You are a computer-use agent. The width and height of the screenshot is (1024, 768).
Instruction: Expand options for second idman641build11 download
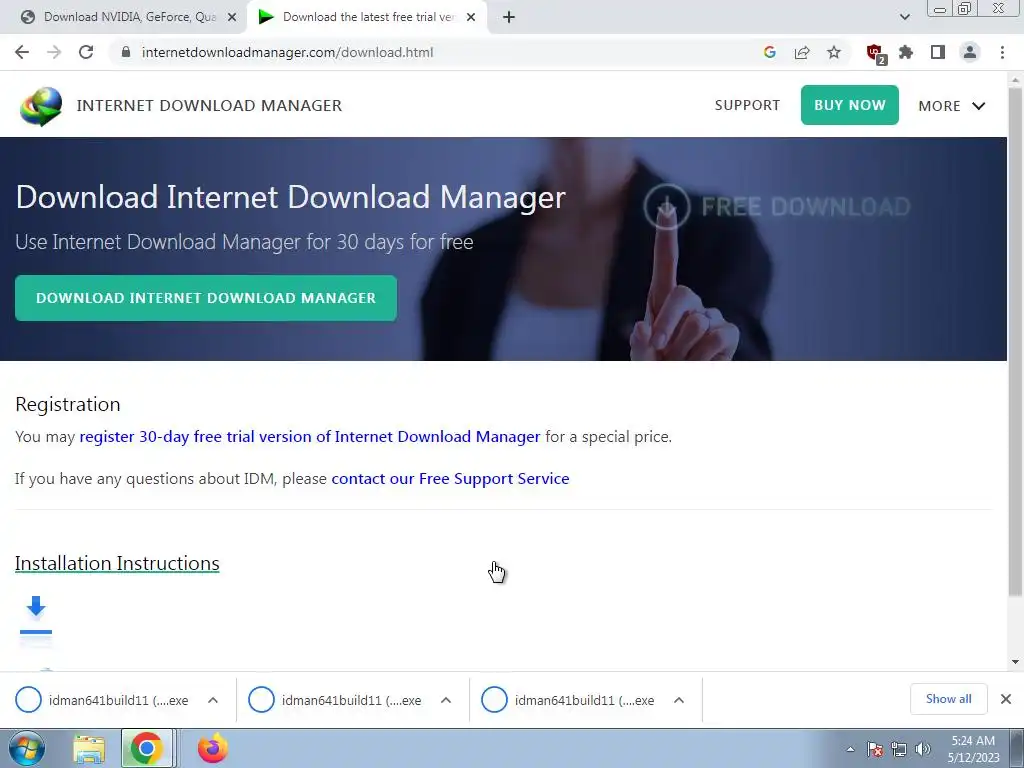[x=446, y=700]
